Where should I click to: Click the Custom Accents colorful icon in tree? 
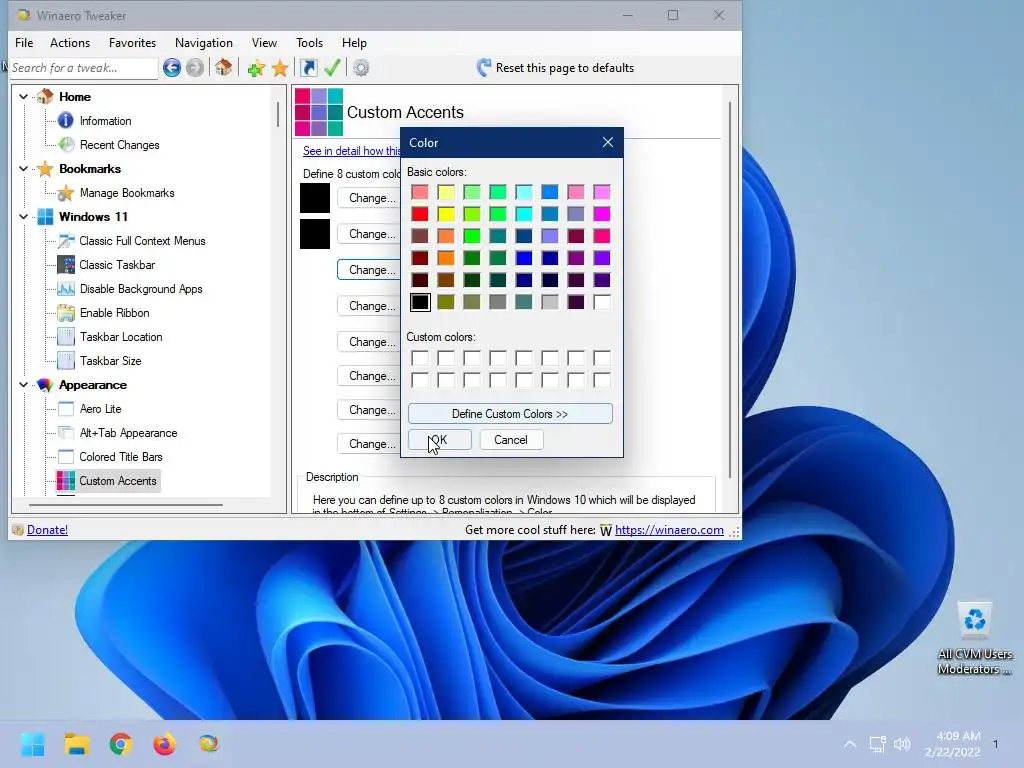[66, 481]
